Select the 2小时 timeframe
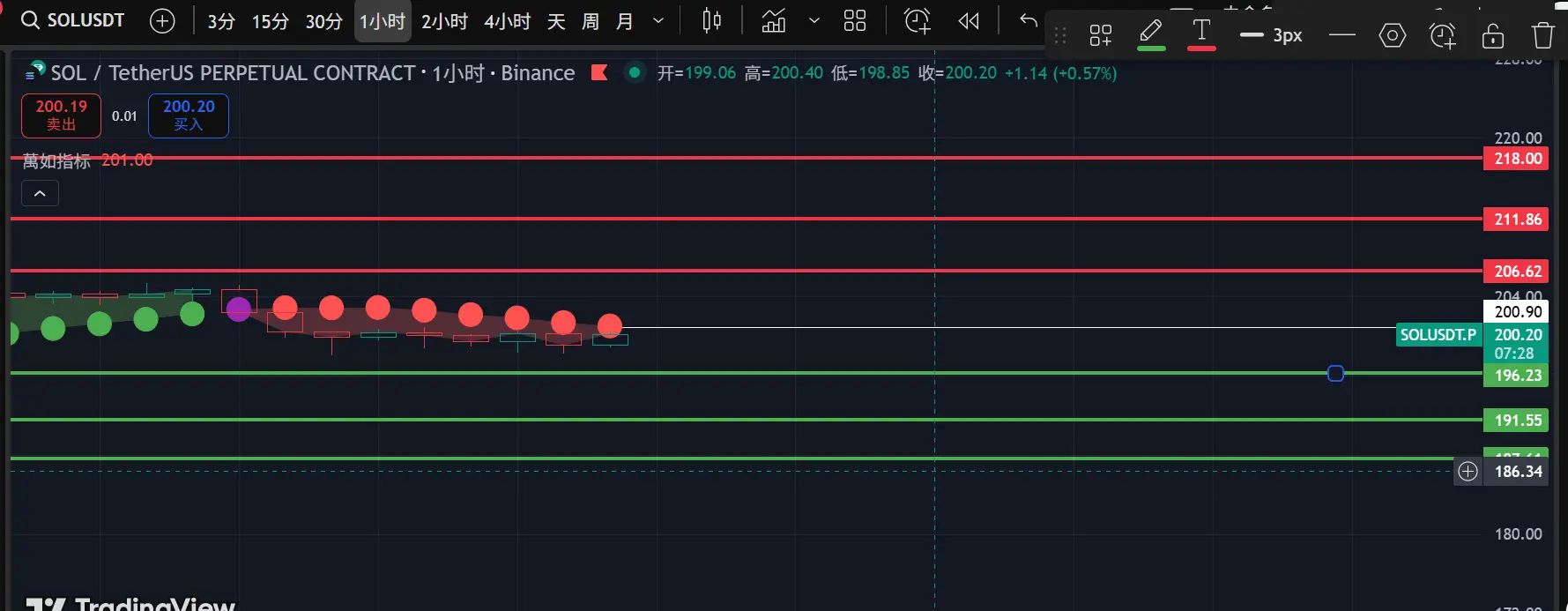 point(444,20)
